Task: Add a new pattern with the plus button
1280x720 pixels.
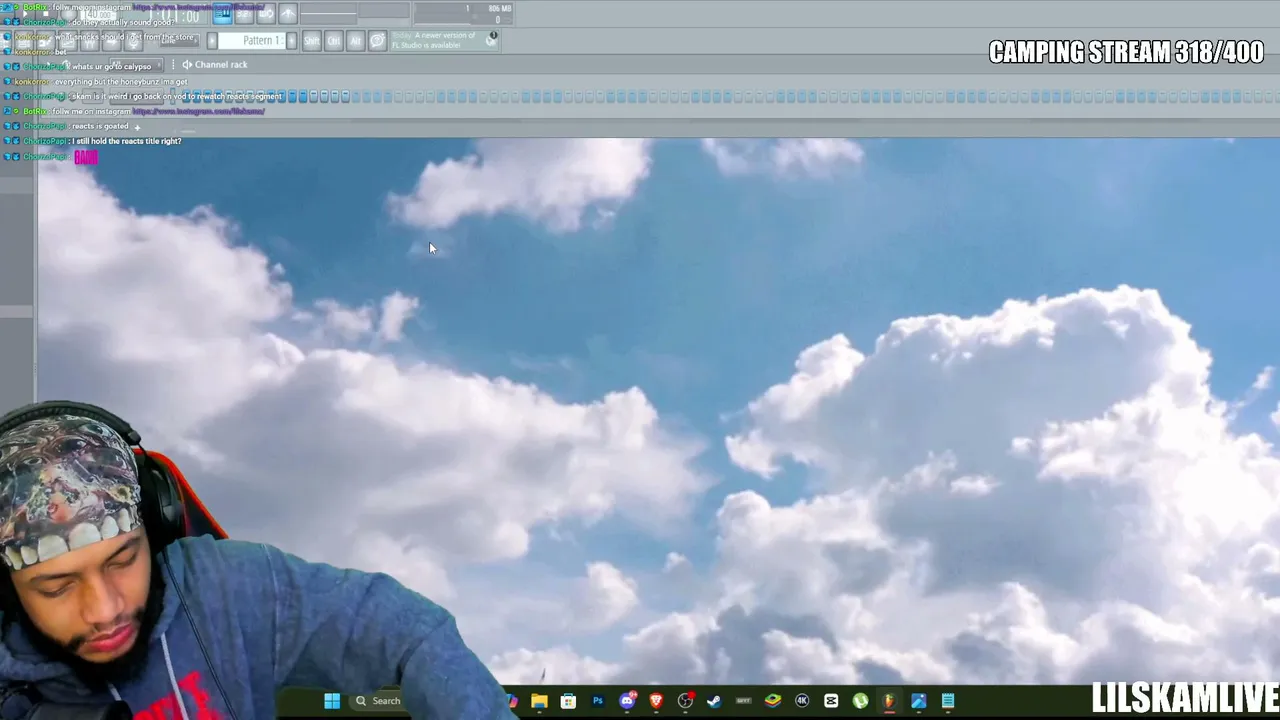Action: coord(292,41)
